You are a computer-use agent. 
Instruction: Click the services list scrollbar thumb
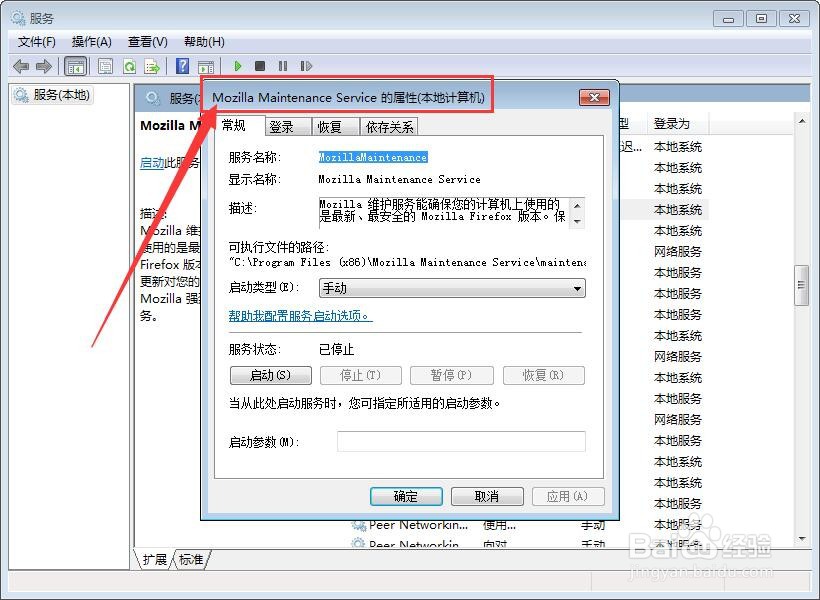[x=801, y=285]
